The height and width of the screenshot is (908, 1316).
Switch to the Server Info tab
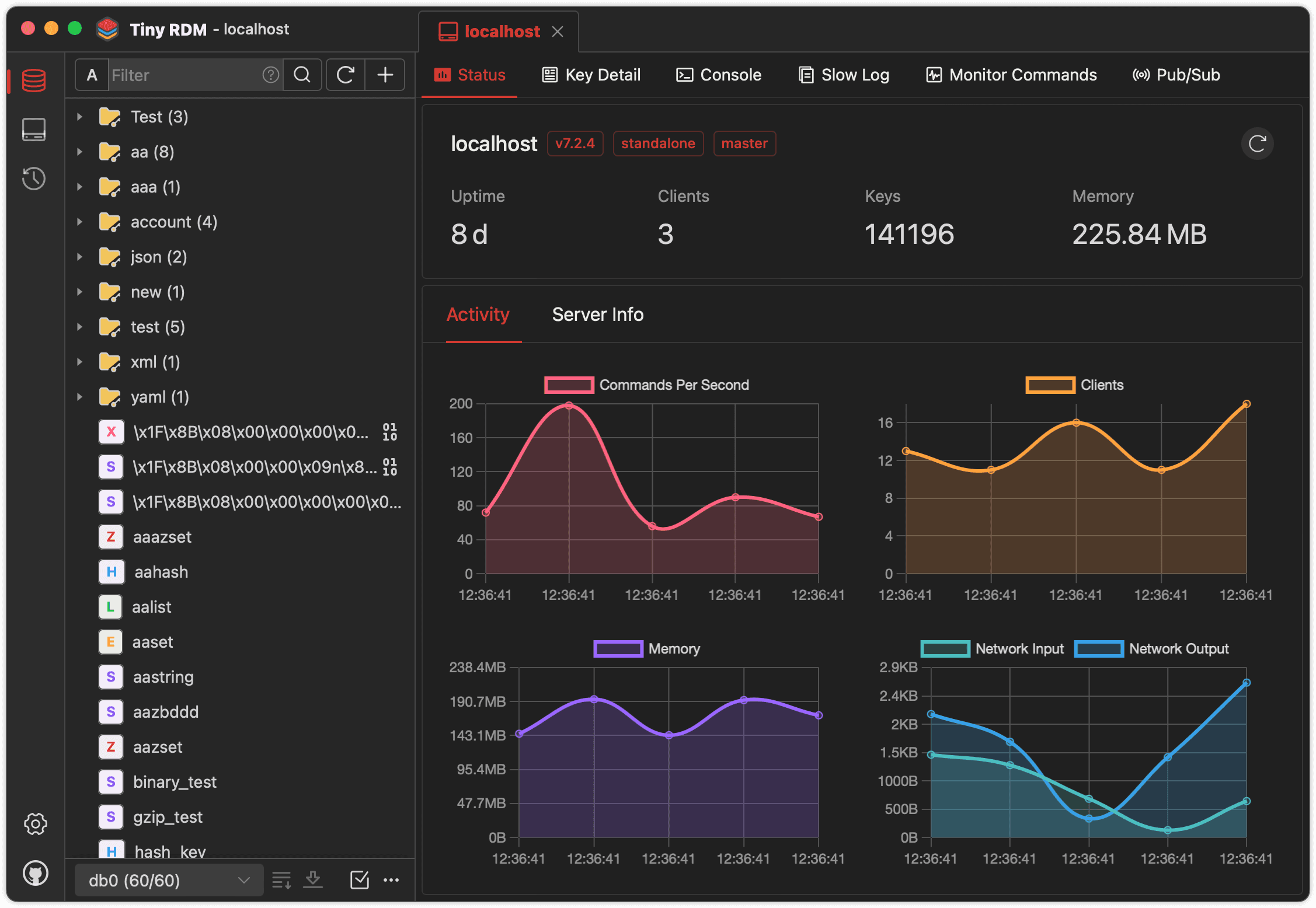(x=597, y=315)
